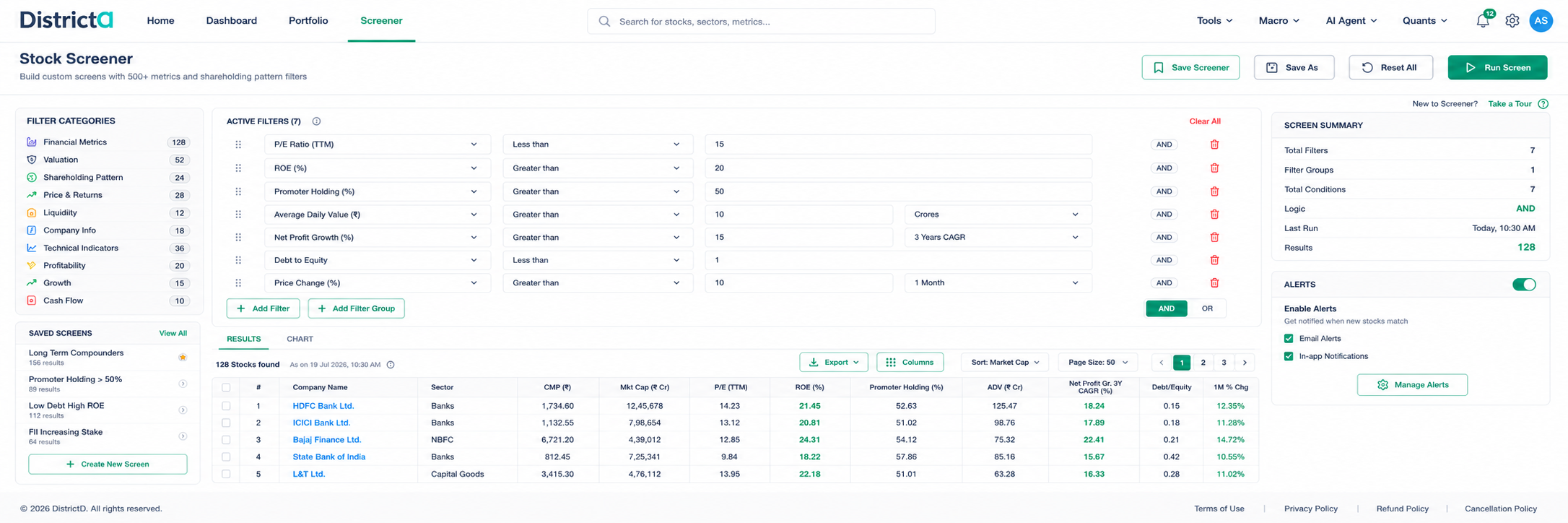Click trash icon for Debt to Equity filter
The image size is (1568, 523).
pos(1214,260)
